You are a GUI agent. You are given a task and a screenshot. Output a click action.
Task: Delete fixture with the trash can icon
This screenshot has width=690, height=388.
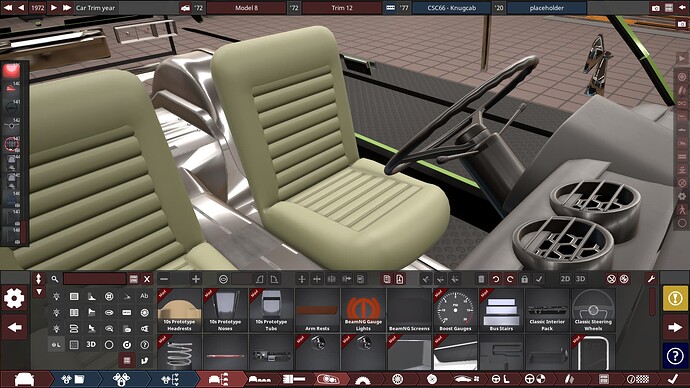(x=481, y=279)
